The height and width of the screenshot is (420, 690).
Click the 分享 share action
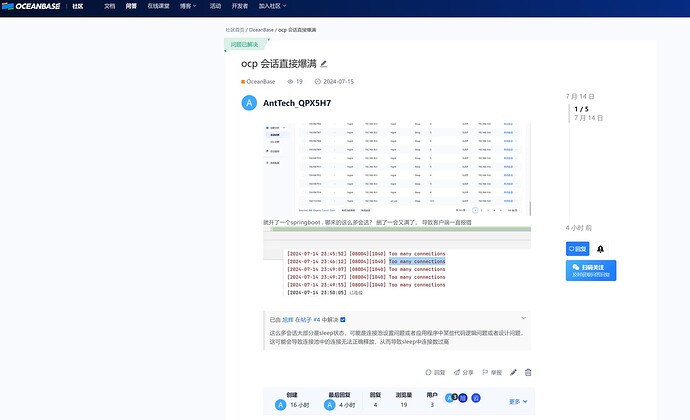coord(463,372)
